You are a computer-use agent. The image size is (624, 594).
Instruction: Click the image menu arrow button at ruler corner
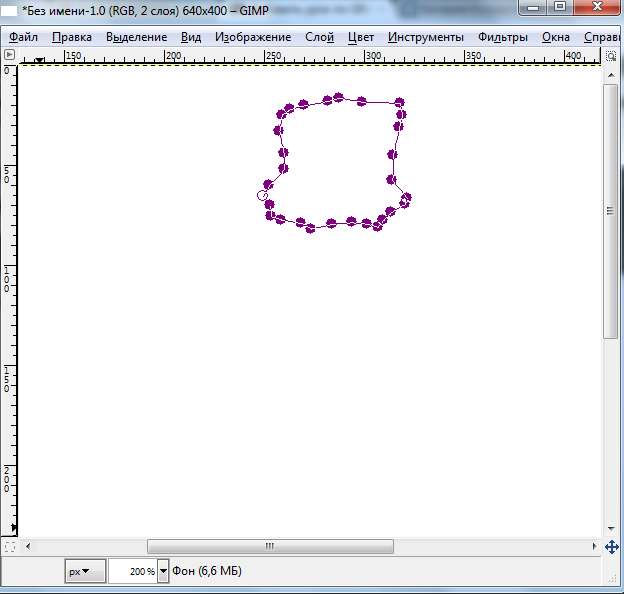[x=10, y=55]
